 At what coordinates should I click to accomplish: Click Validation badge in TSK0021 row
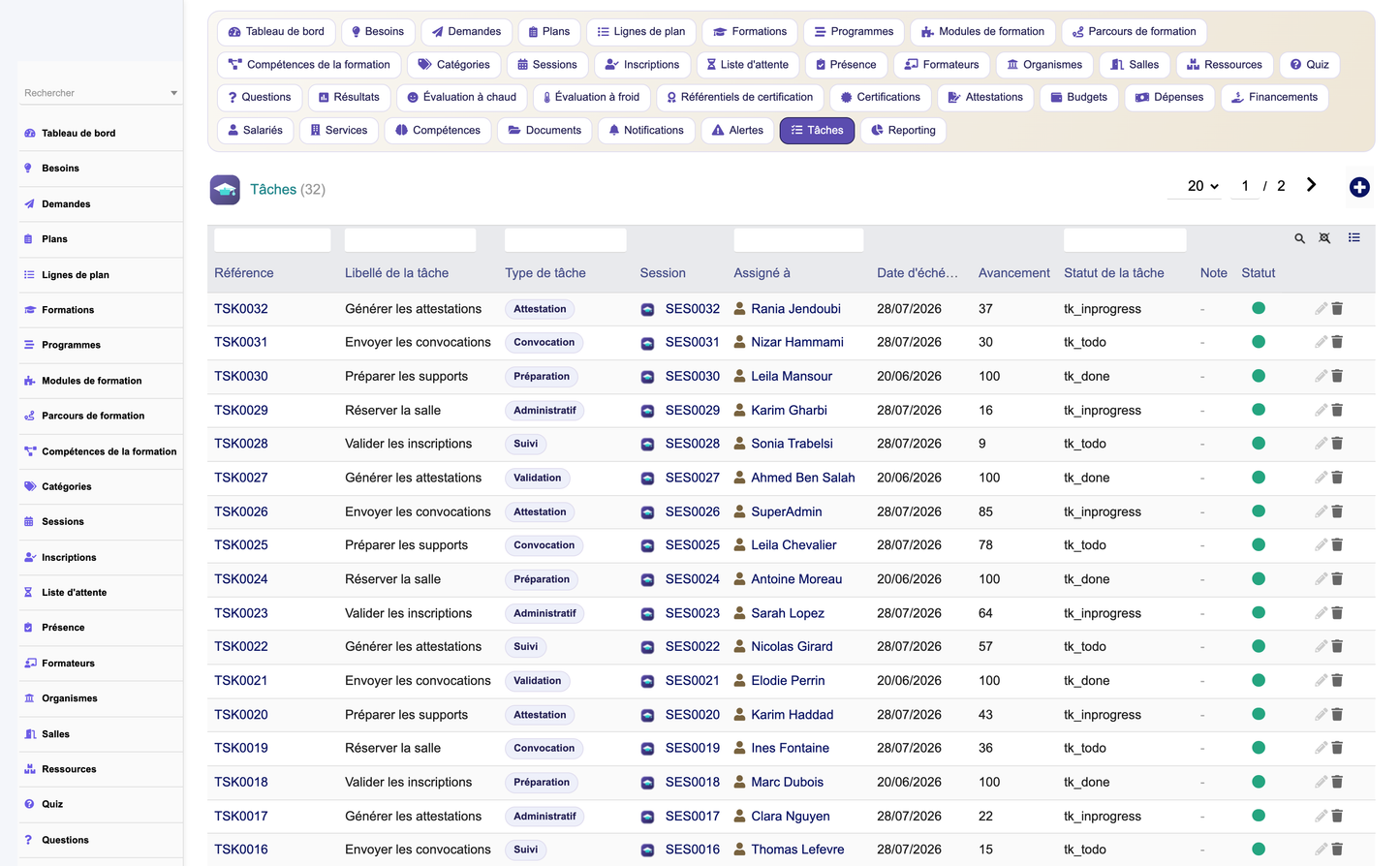pyautogui.click(x=538, y=681)
